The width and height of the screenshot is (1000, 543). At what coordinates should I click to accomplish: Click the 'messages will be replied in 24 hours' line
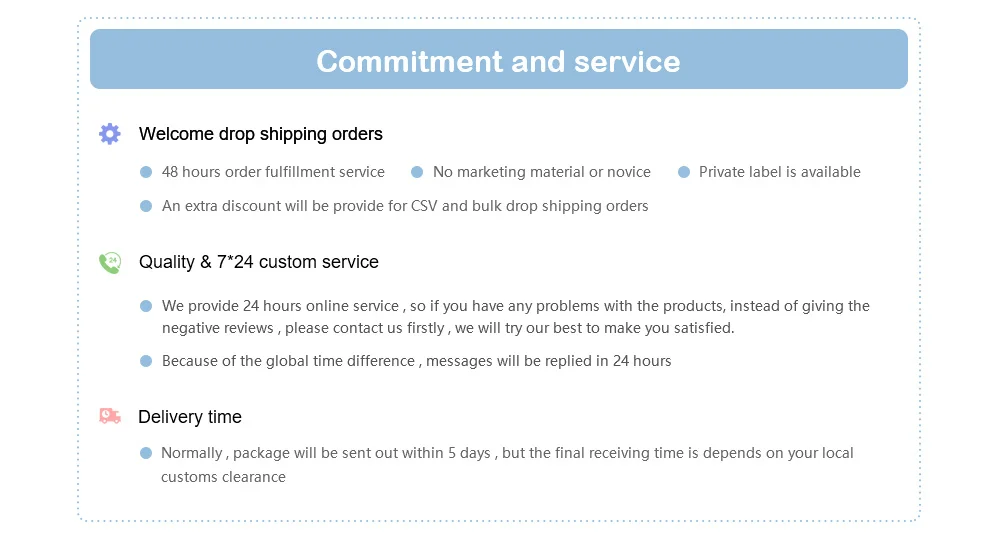tap(416, 361)
